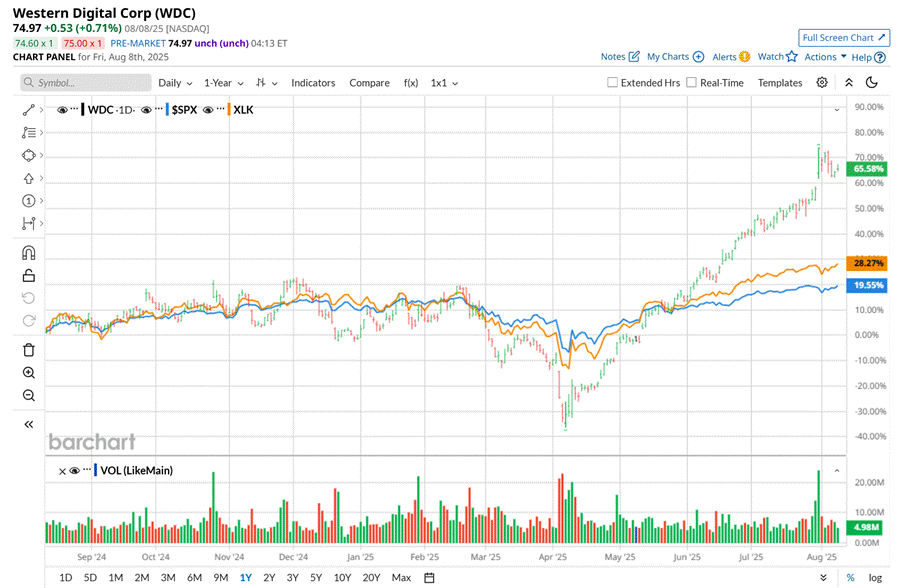Add WDC to Watch list
The width and height of the screenshot is (902, 588).
778,56
